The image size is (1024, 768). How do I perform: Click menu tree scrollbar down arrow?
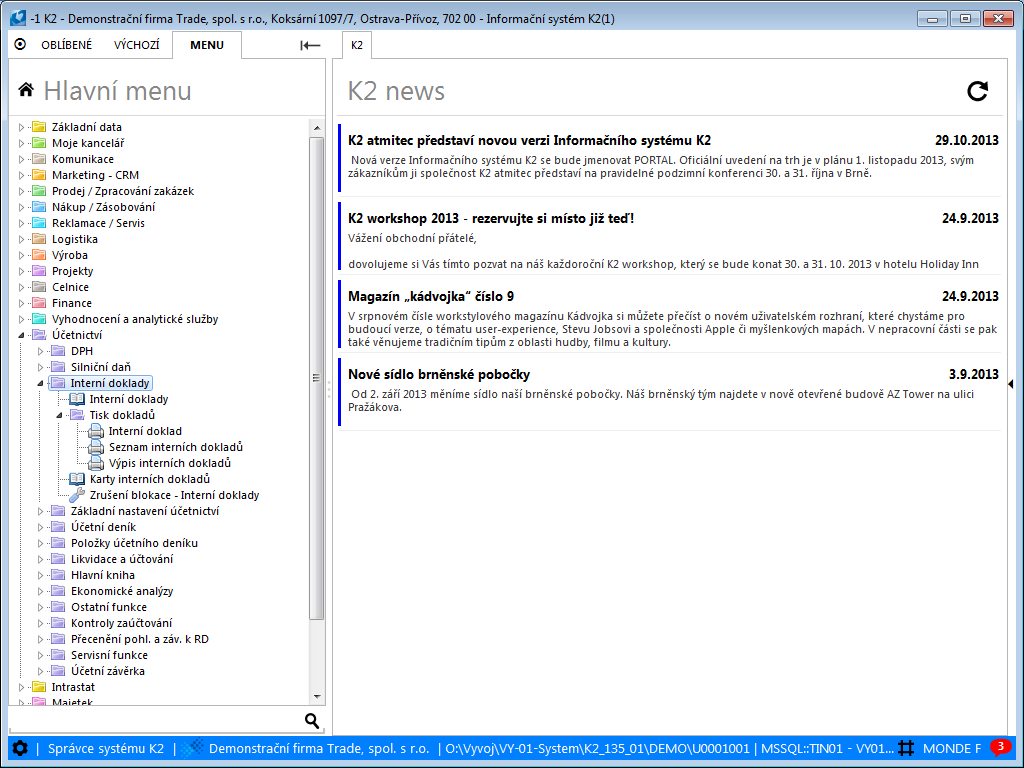pos(317,697)
